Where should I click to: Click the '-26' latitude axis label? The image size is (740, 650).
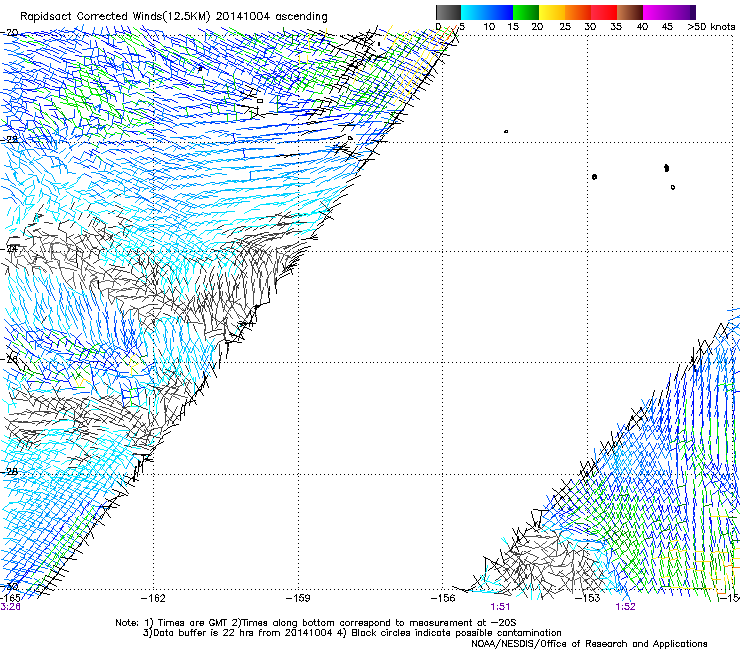[9, 359]
